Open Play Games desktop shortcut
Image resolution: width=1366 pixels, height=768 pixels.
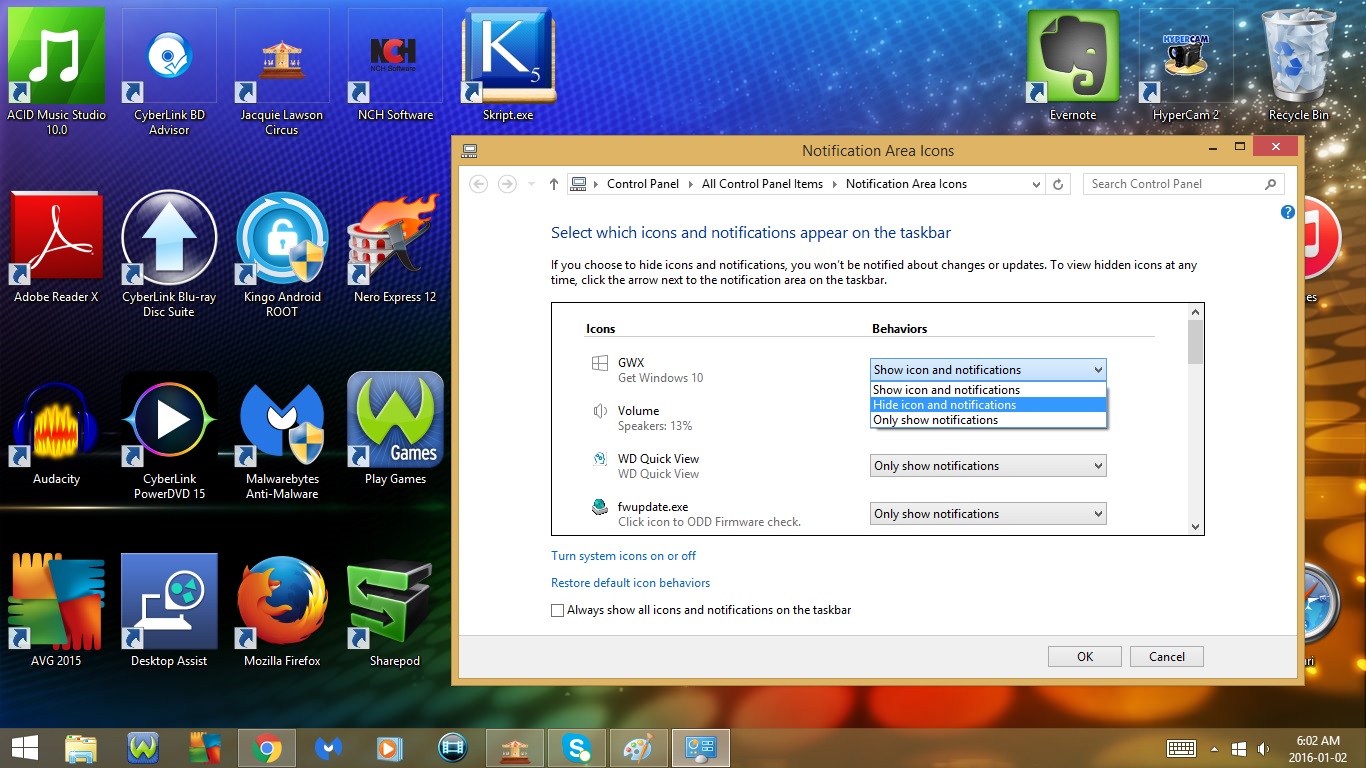point(395,429)
